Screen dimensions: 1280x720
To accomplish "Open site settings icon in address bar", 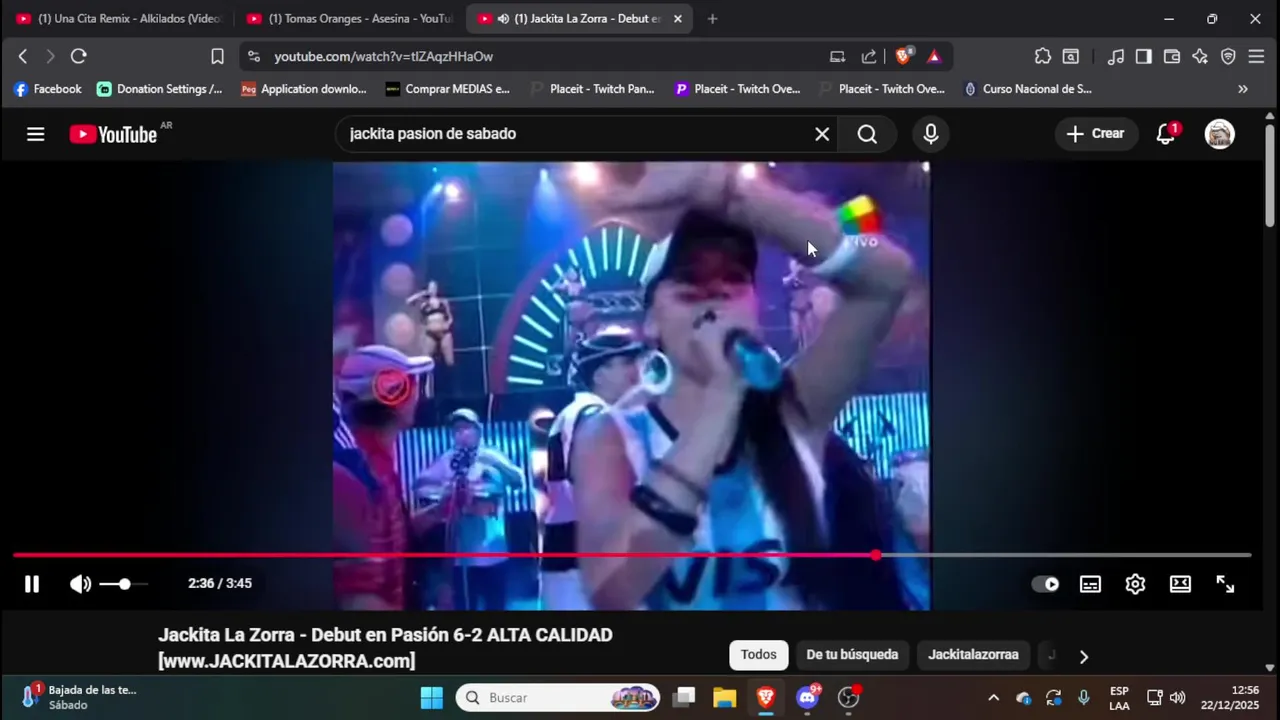I will 253,57.
